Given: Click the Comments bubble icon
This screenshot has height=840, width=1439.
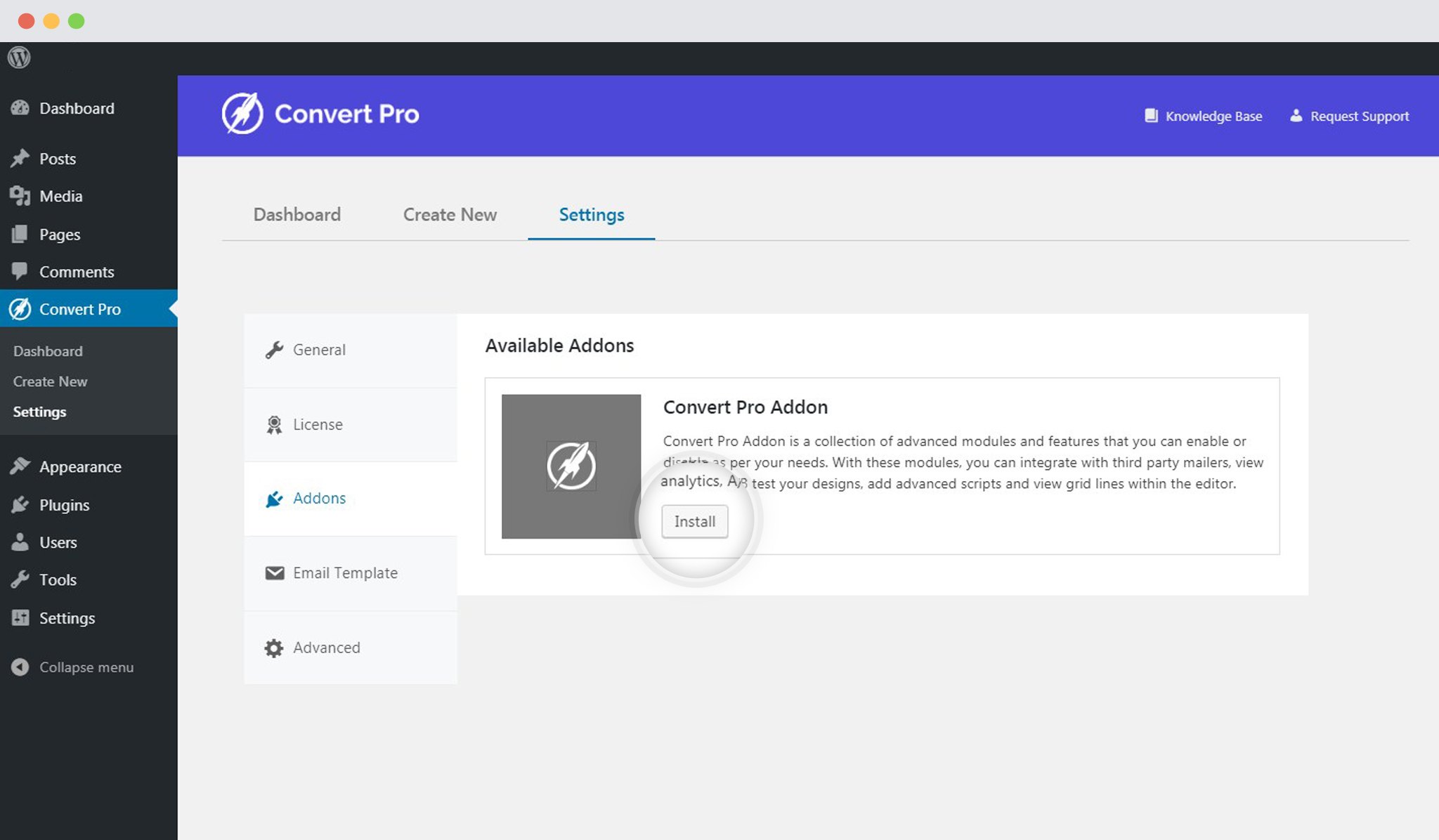Looking at the screenshot, I should point(20,271).
